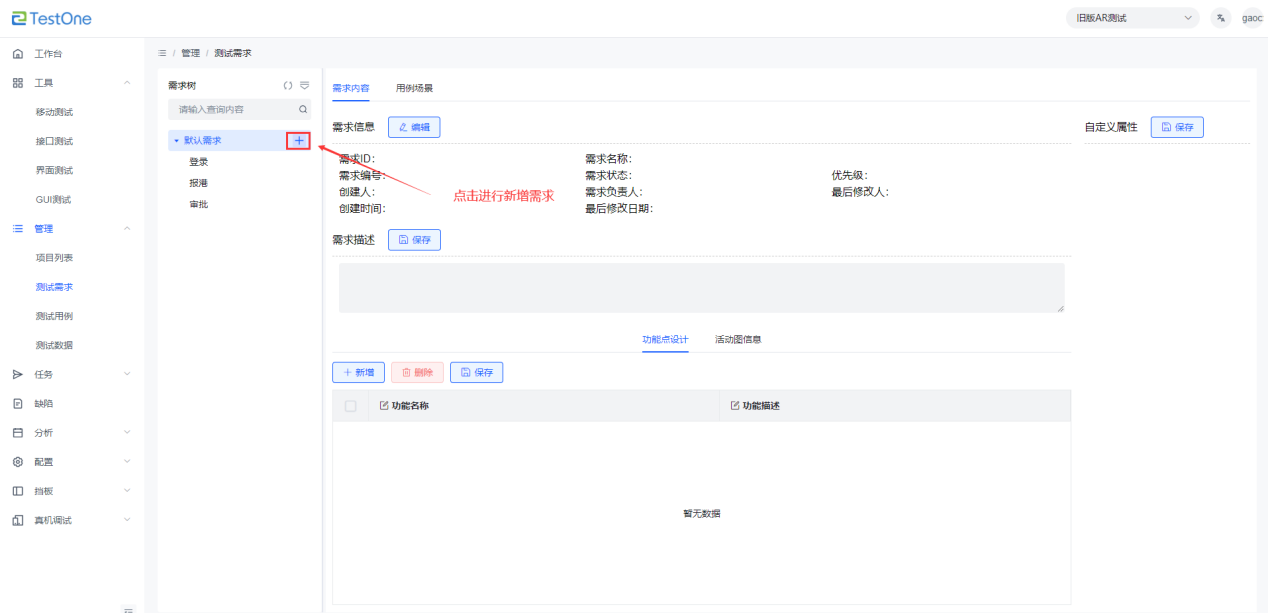
Task: Switch to the 活动图信息 tab
Action: [x=738, y=340]
